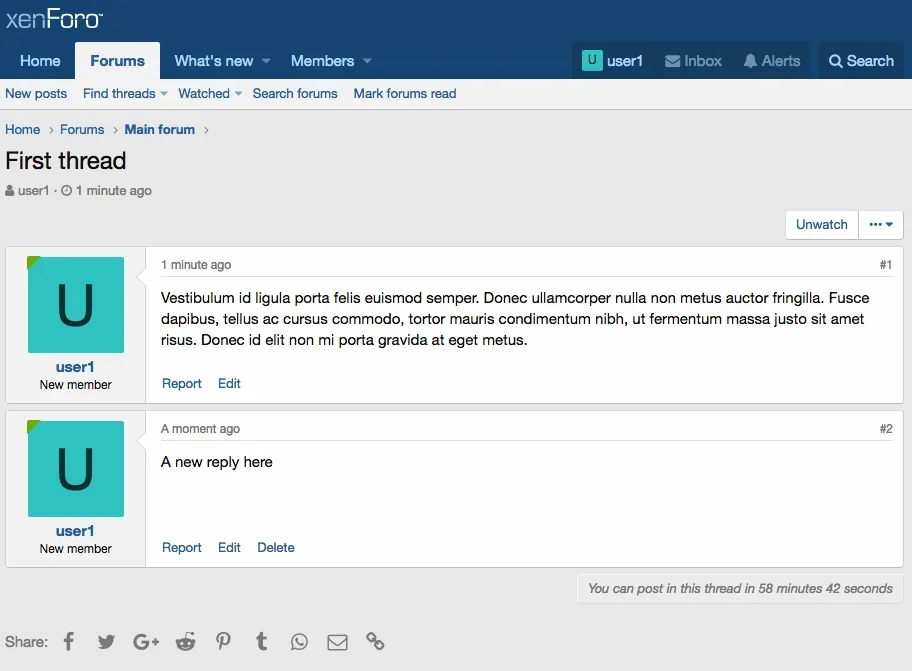912x671 pixels.
Task: Copy thread link using chain icon
Action: coord(375,642)
